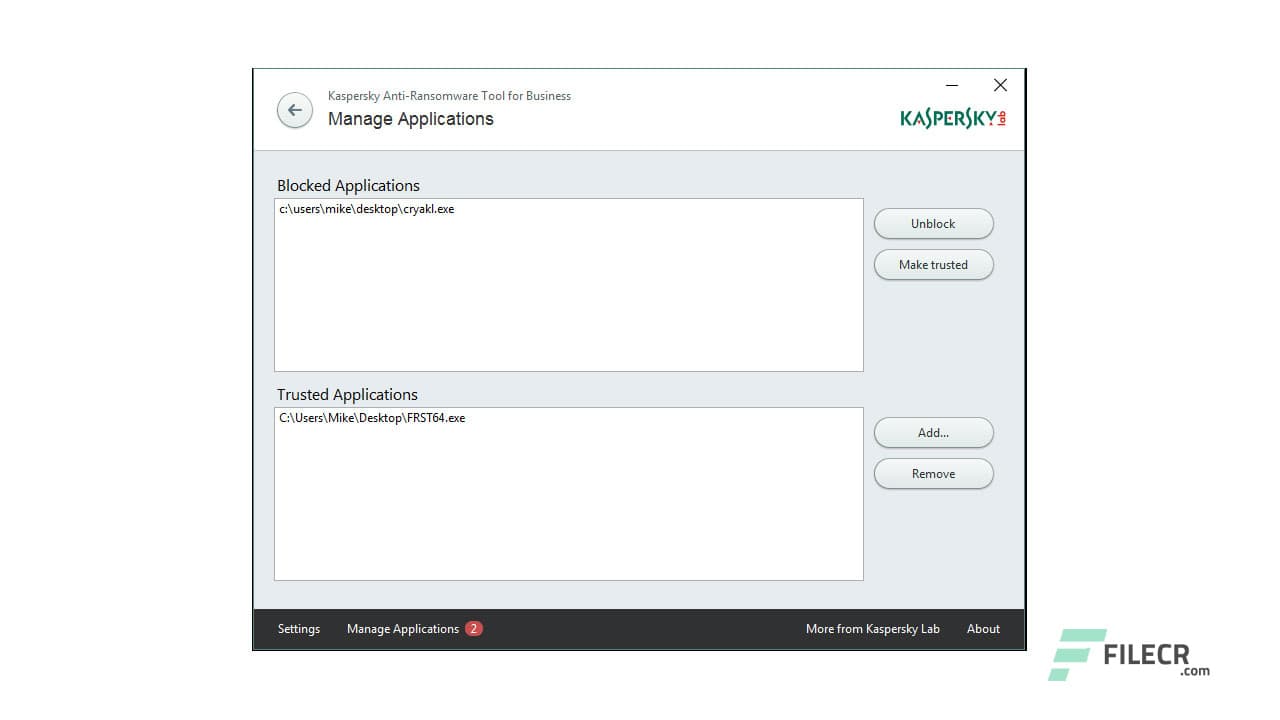Image resolution: width=1280 pixels, height=720 pixels.
Task: Click the empty area of Trusted Applications list
Action: (568, 510)
